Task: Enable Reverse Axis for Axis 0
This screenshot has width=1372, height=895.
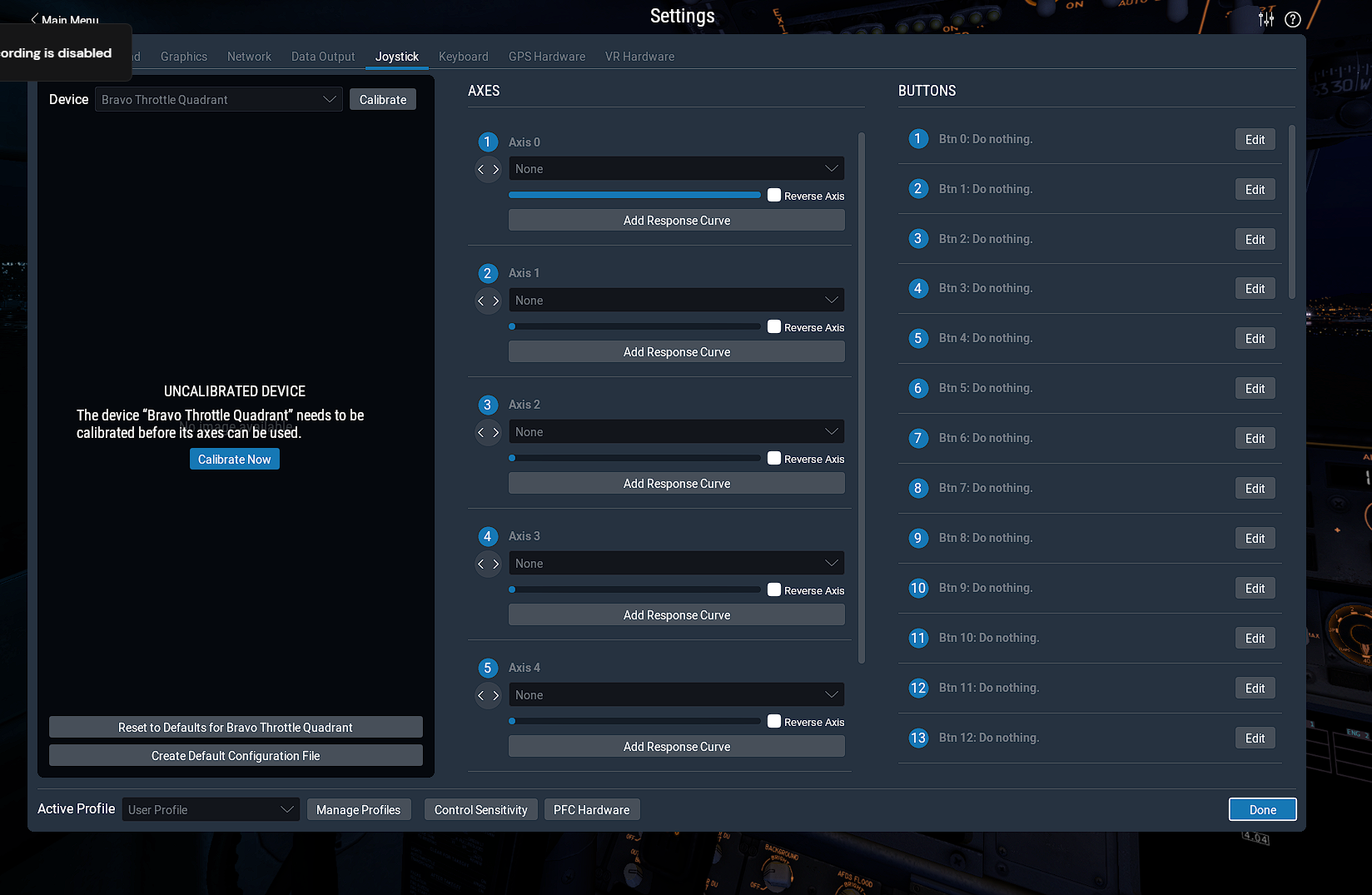Action: [774, 196]
